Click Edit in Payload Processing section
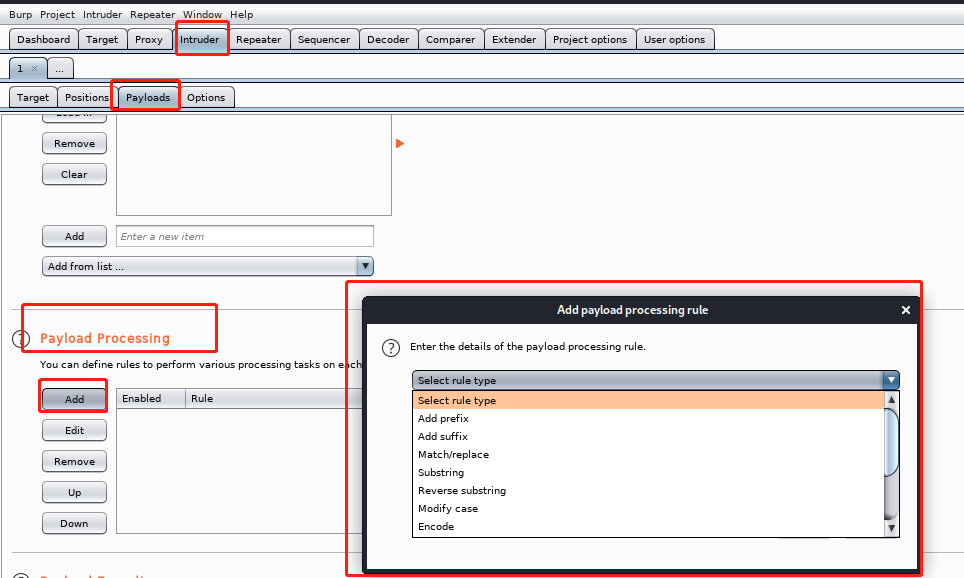 [74, 430]
